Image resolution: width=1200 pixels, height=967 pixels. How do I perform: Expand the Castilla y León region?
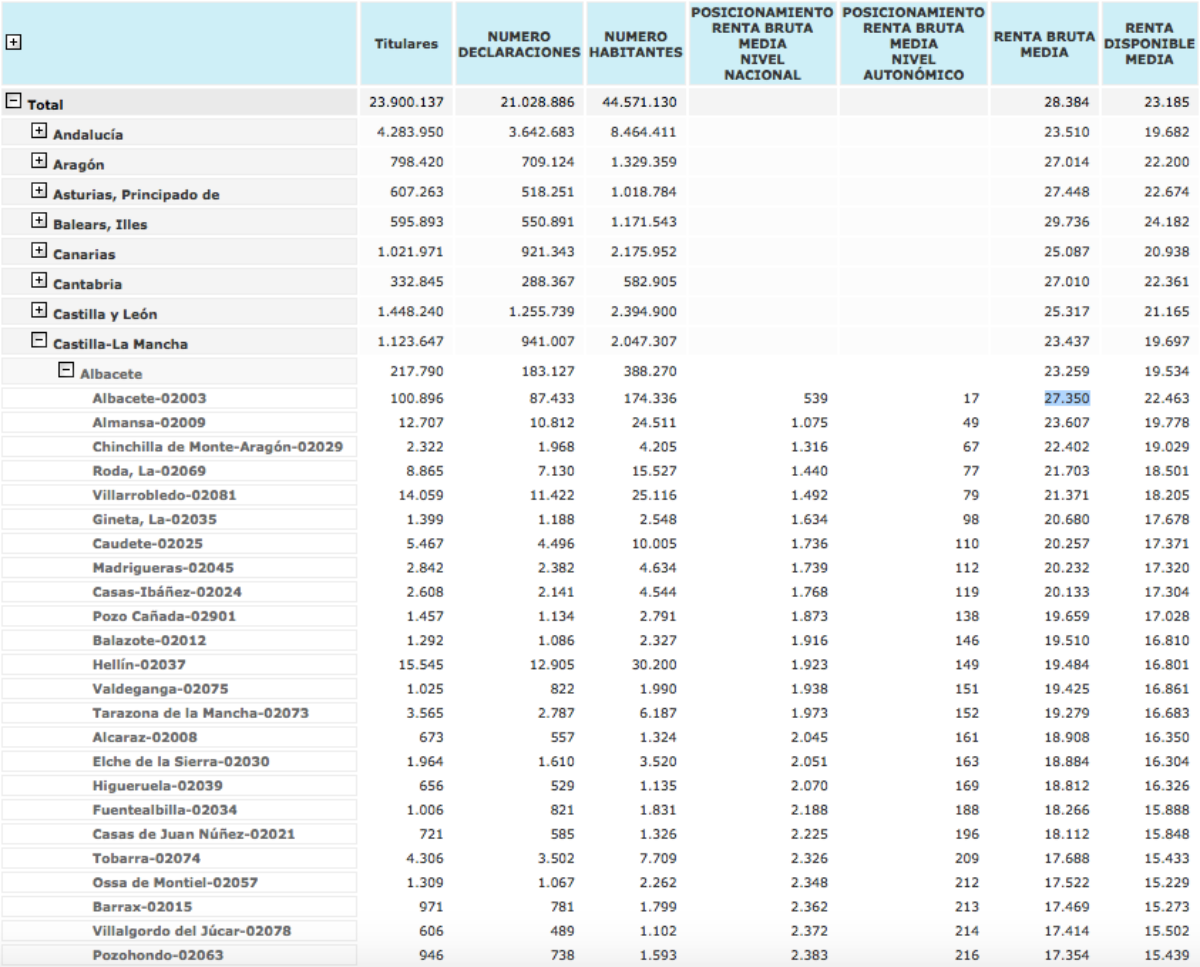pyautogui.click(x=39, y=311)
